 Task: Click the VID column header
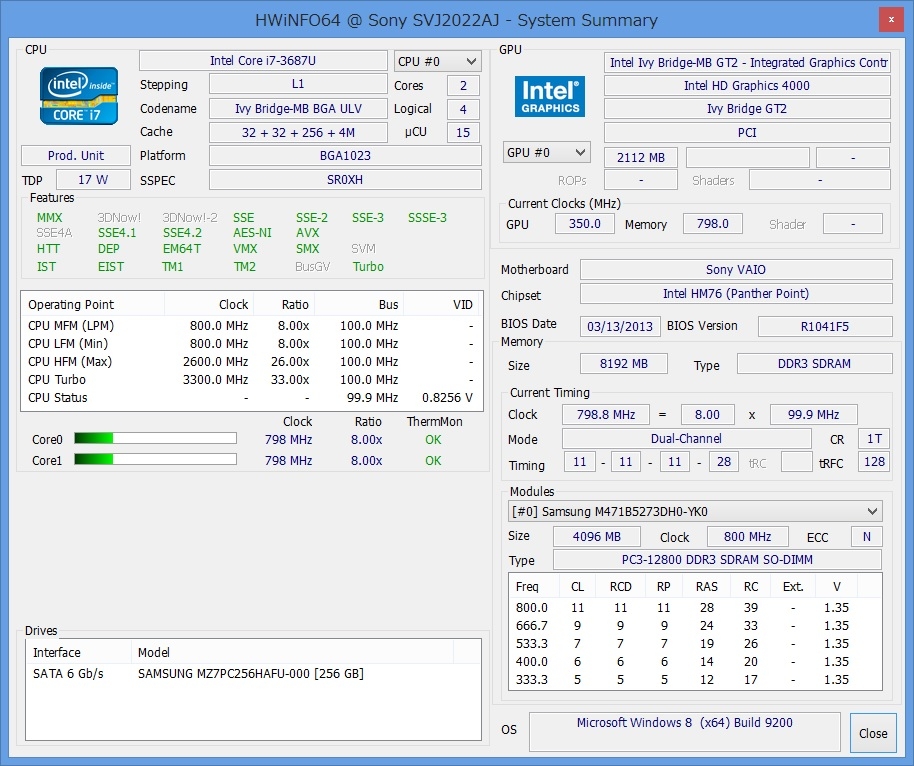pos(442,304)
